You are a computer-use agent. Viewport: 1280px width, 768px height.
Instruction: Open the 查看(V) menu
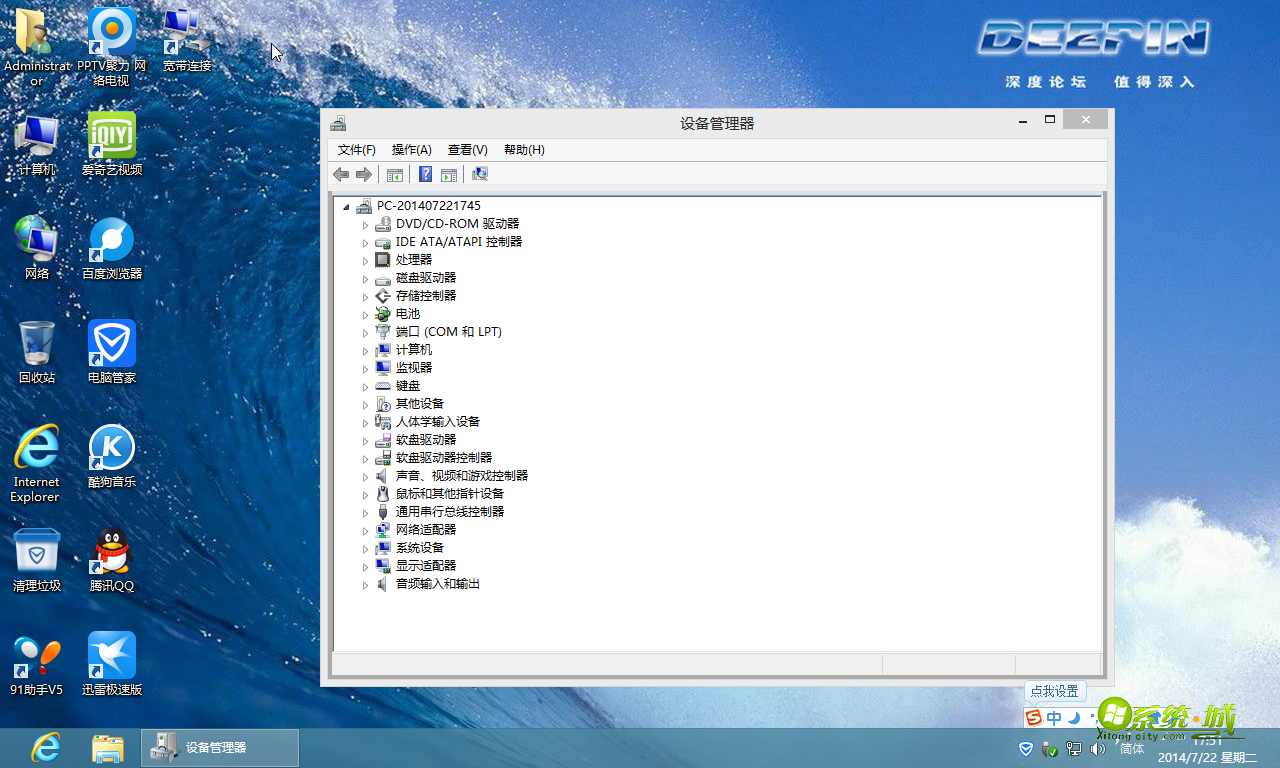point(466,149)
